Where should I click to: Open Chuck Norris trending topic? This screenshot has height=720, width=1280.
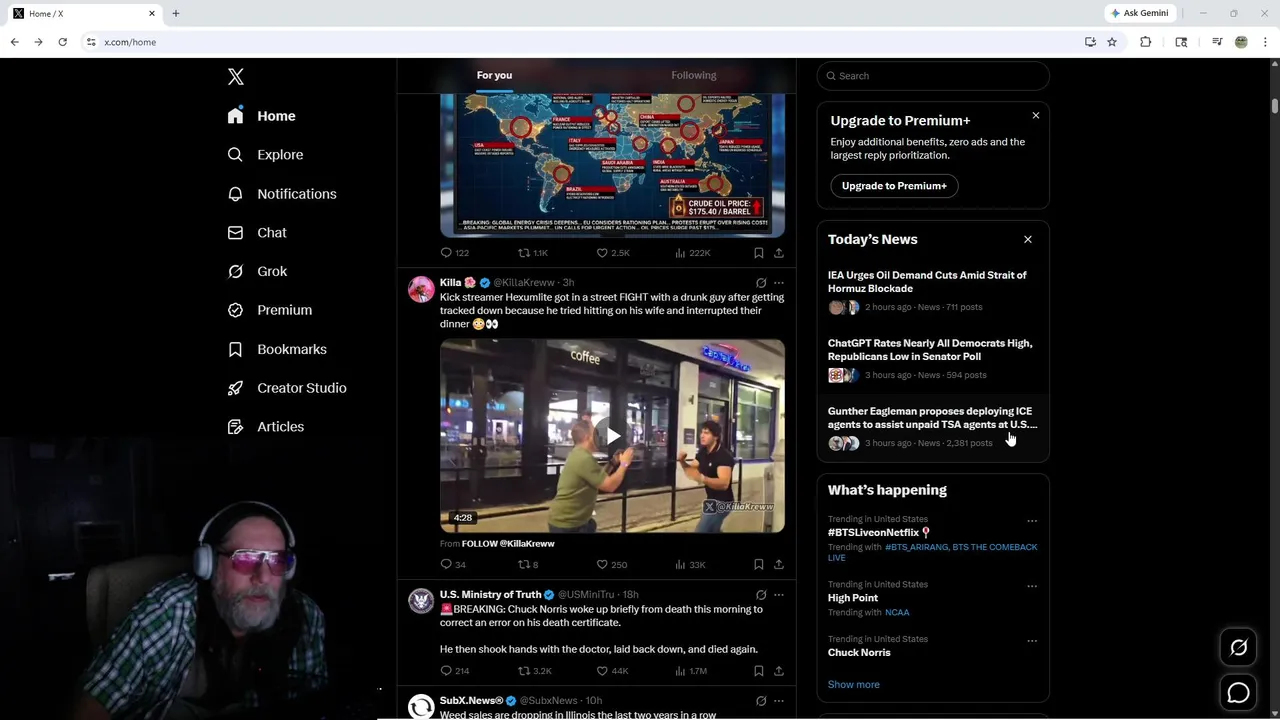coord(859,652)
